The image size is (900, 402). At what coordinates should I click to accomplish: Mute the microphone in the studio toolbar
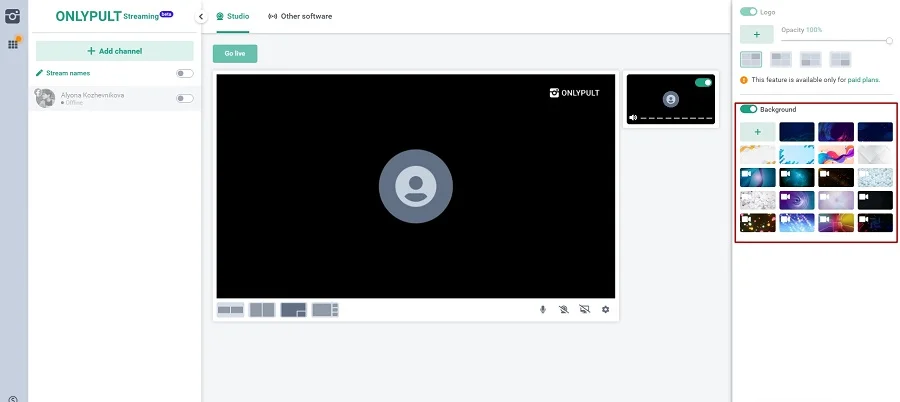[543, 310]
